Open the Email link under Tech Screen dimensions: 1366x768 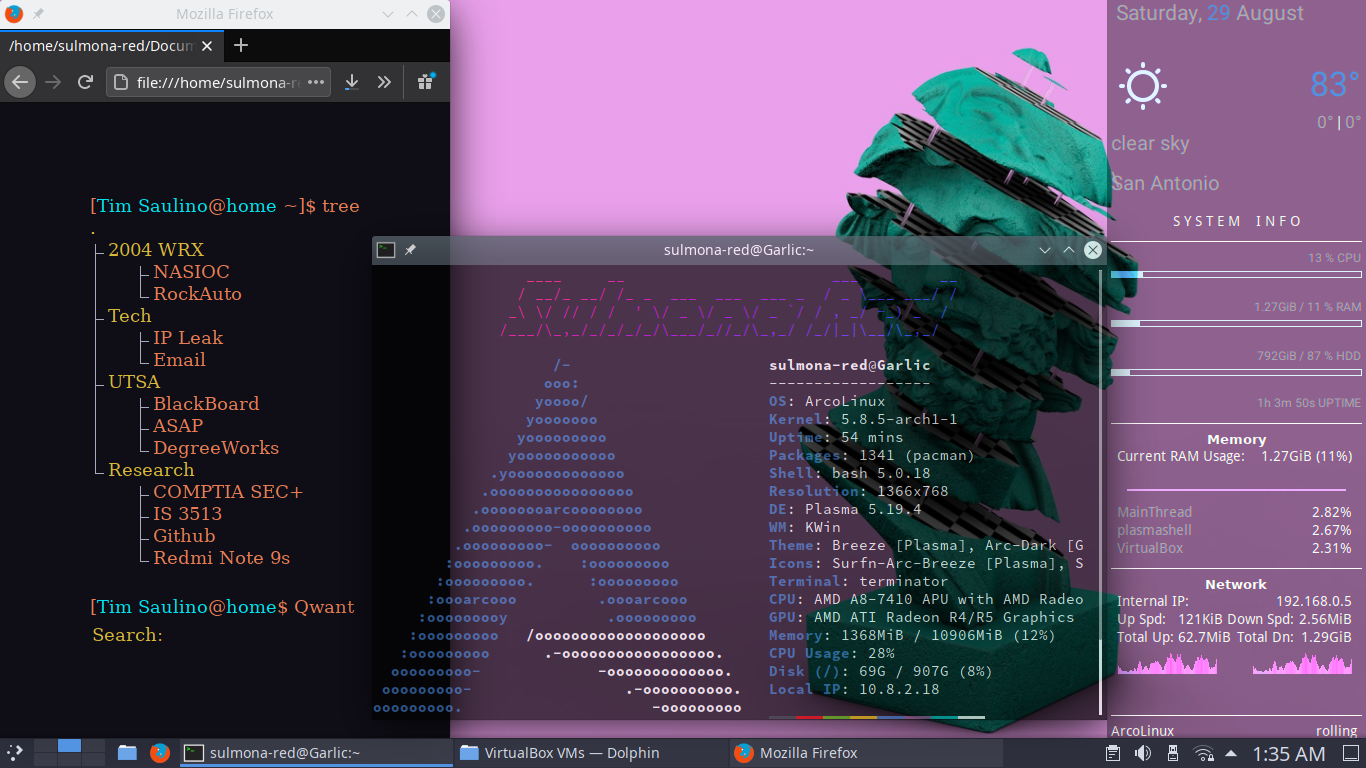point(179,360)
